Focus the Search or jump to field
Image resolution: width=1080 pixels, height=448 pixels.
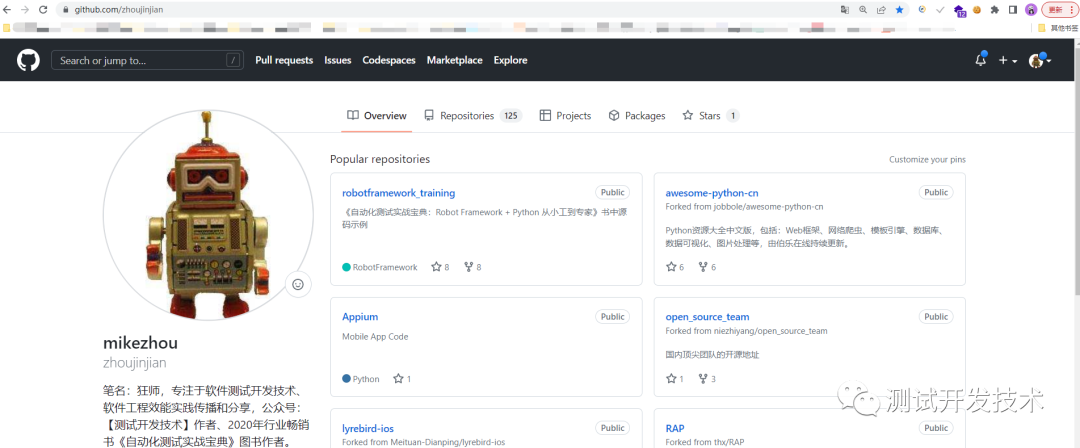(147, 60)
